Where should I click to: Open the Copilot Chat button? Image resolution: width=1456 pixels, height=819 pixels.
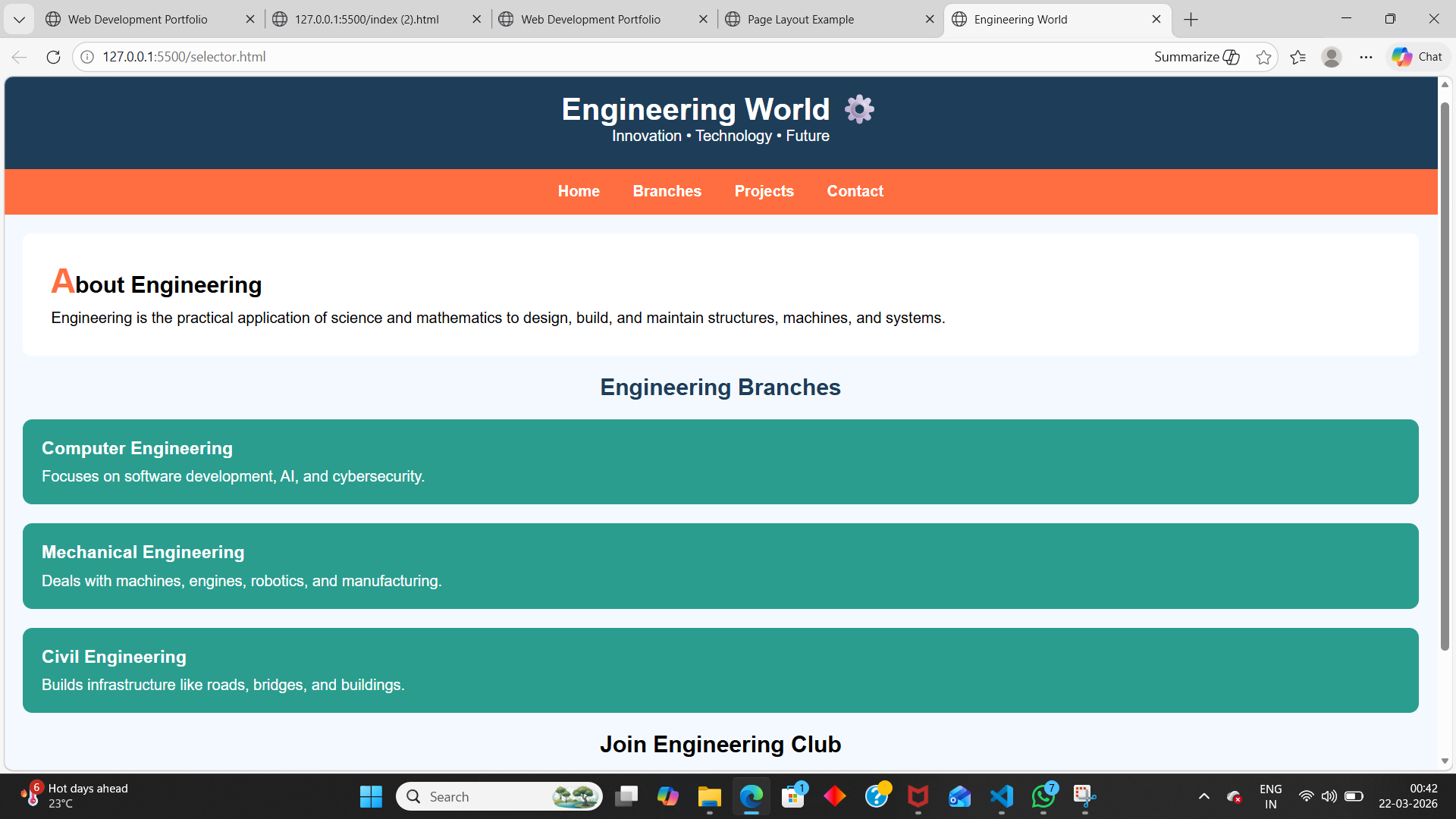pyautogui.click(x=1417, y=57)
